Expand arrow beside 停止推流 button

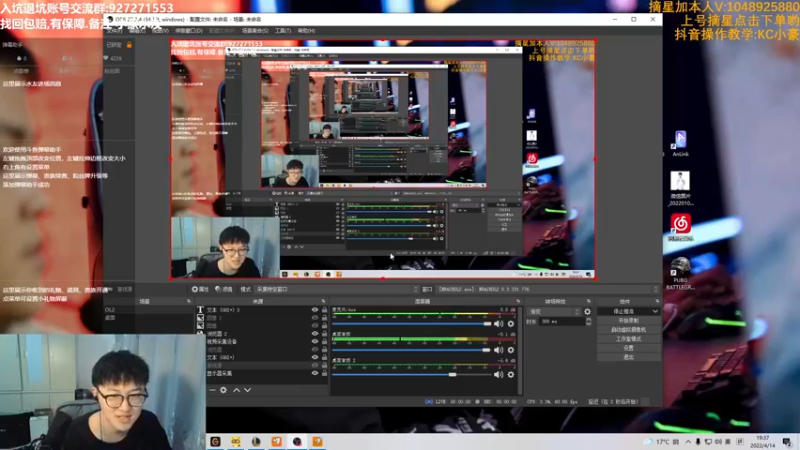[655, 311]
